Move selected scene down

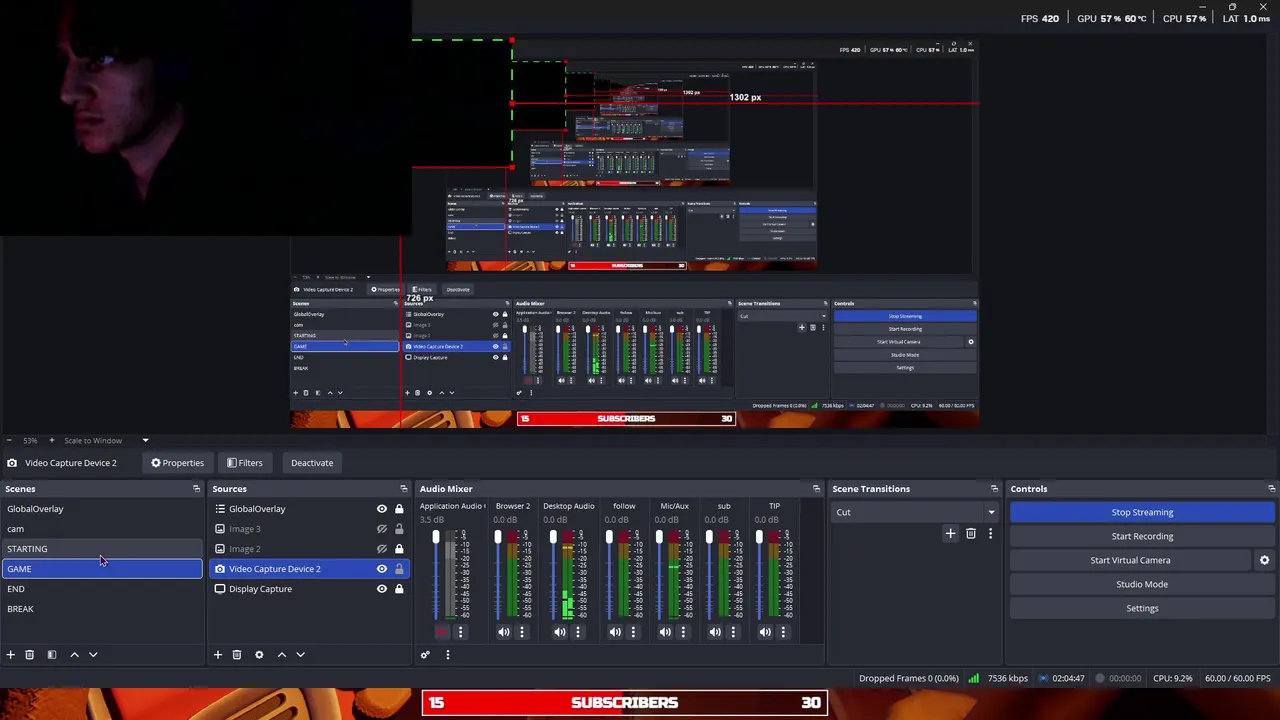93,654
